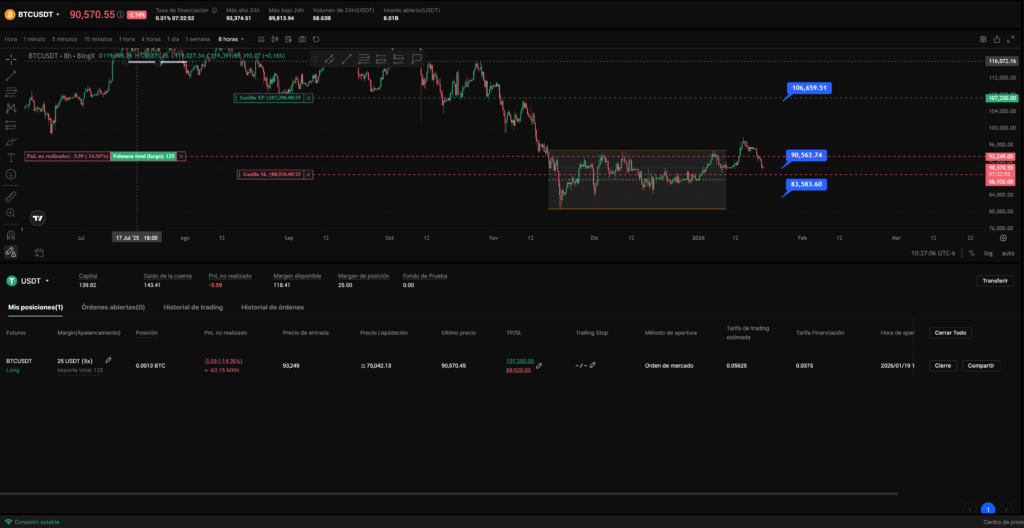Select the crosshair cursor tool

pos(11,59)
